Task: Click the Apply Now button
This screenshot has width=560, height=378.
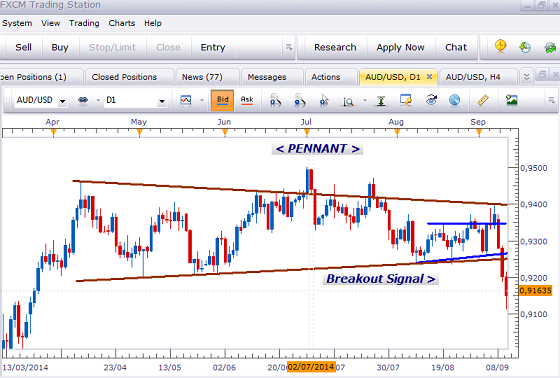Action: [x=400, y=47]
